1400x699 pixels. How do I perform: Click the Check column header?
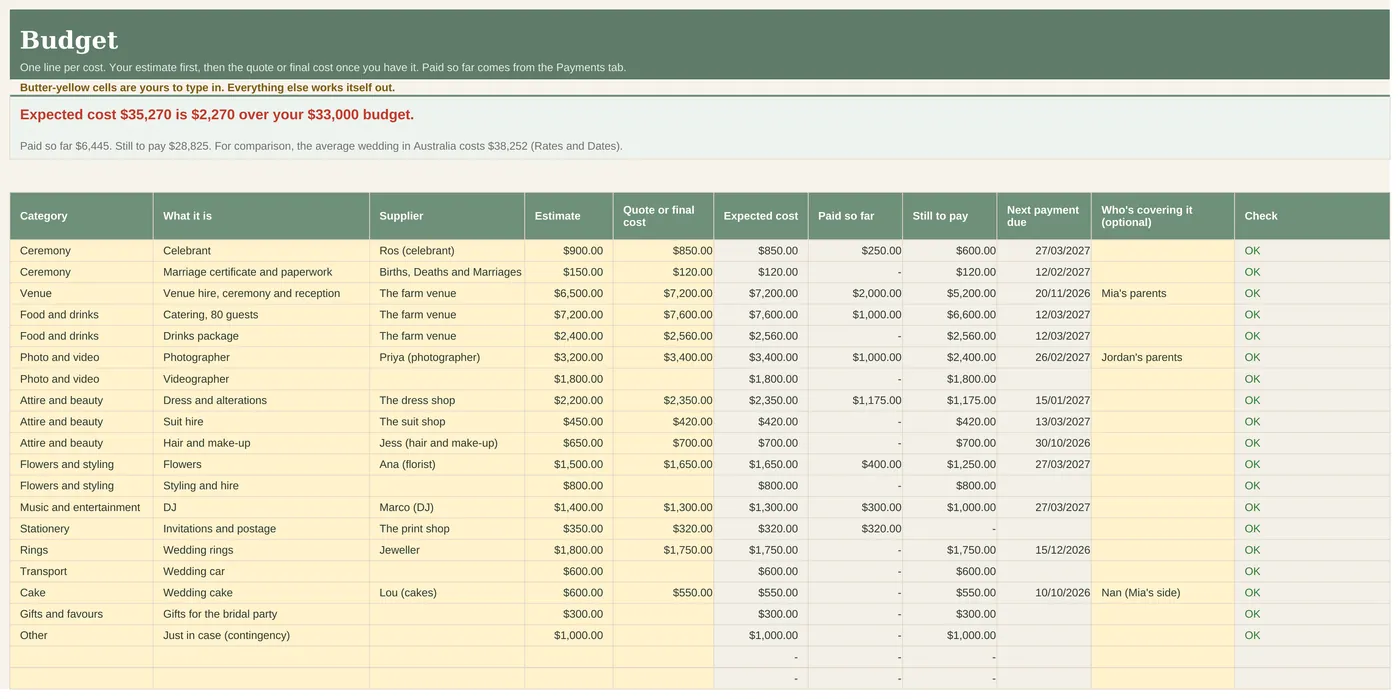click(1312, 216)
